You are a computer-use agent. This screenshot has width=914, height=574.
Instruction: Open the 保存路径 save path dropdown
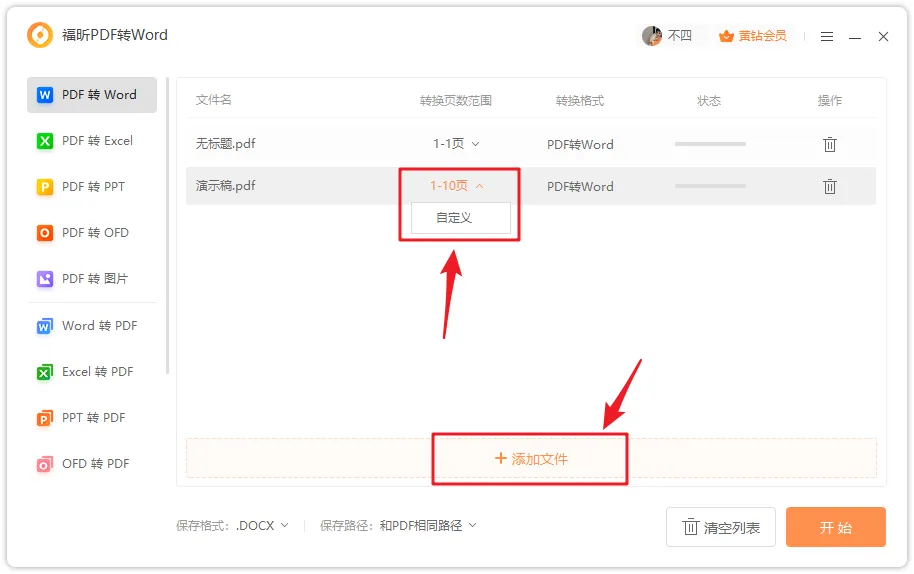click(428, 526)
